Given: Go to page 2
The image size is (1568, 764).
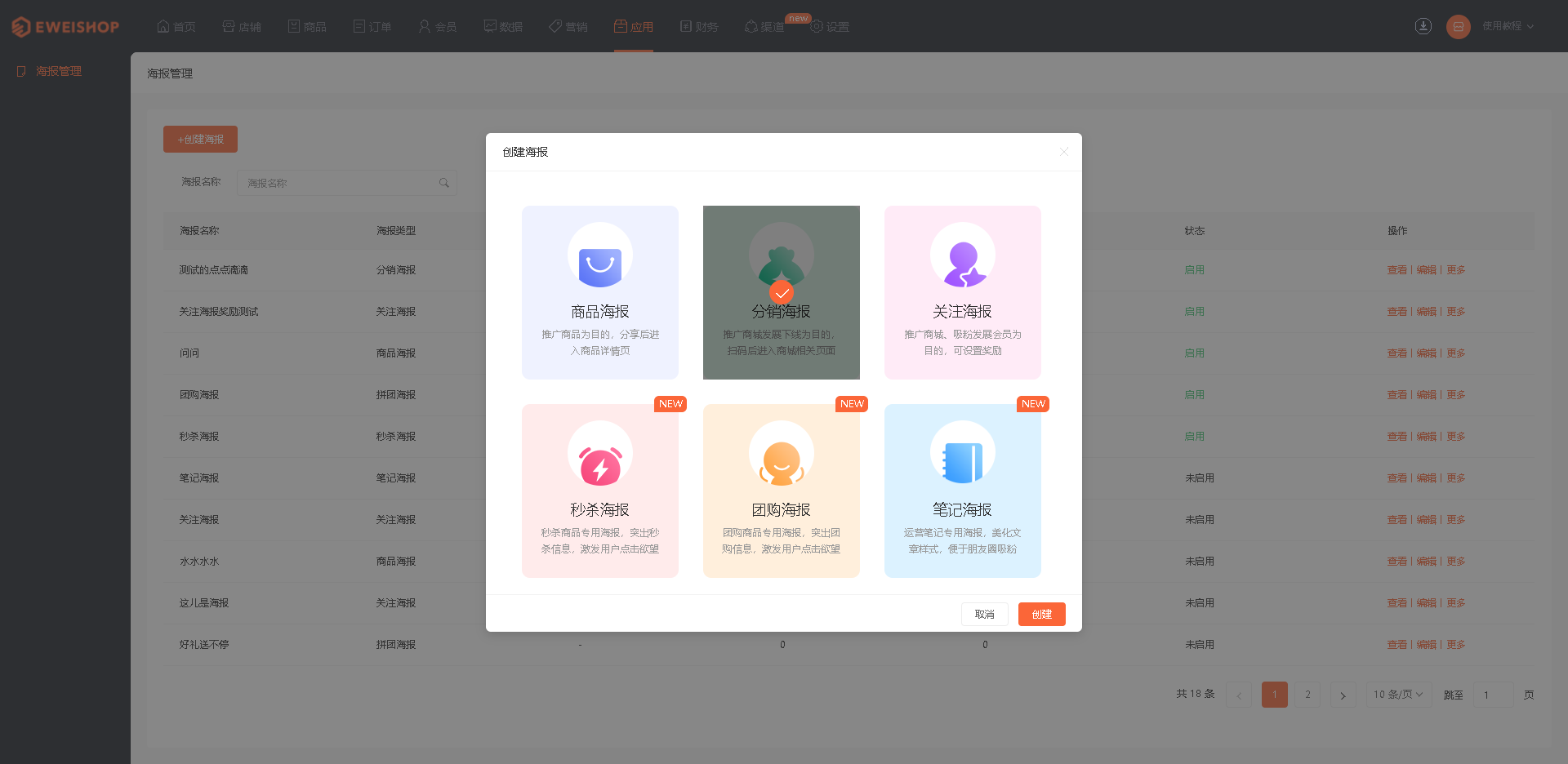Looking at the screenshot, I should (x=1307, y=695).
